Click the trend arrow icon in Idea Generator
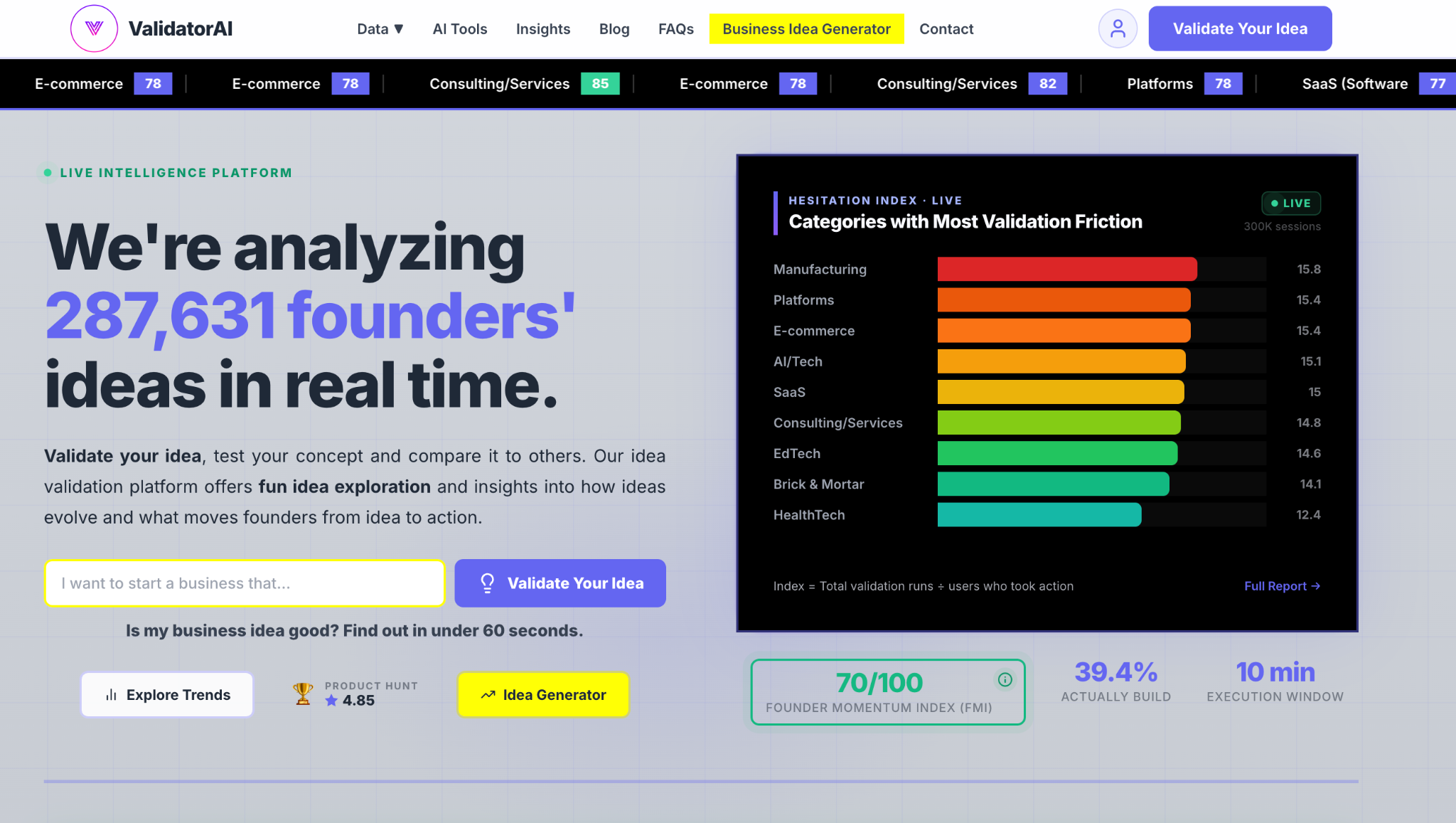 click(x=488, y=695)
